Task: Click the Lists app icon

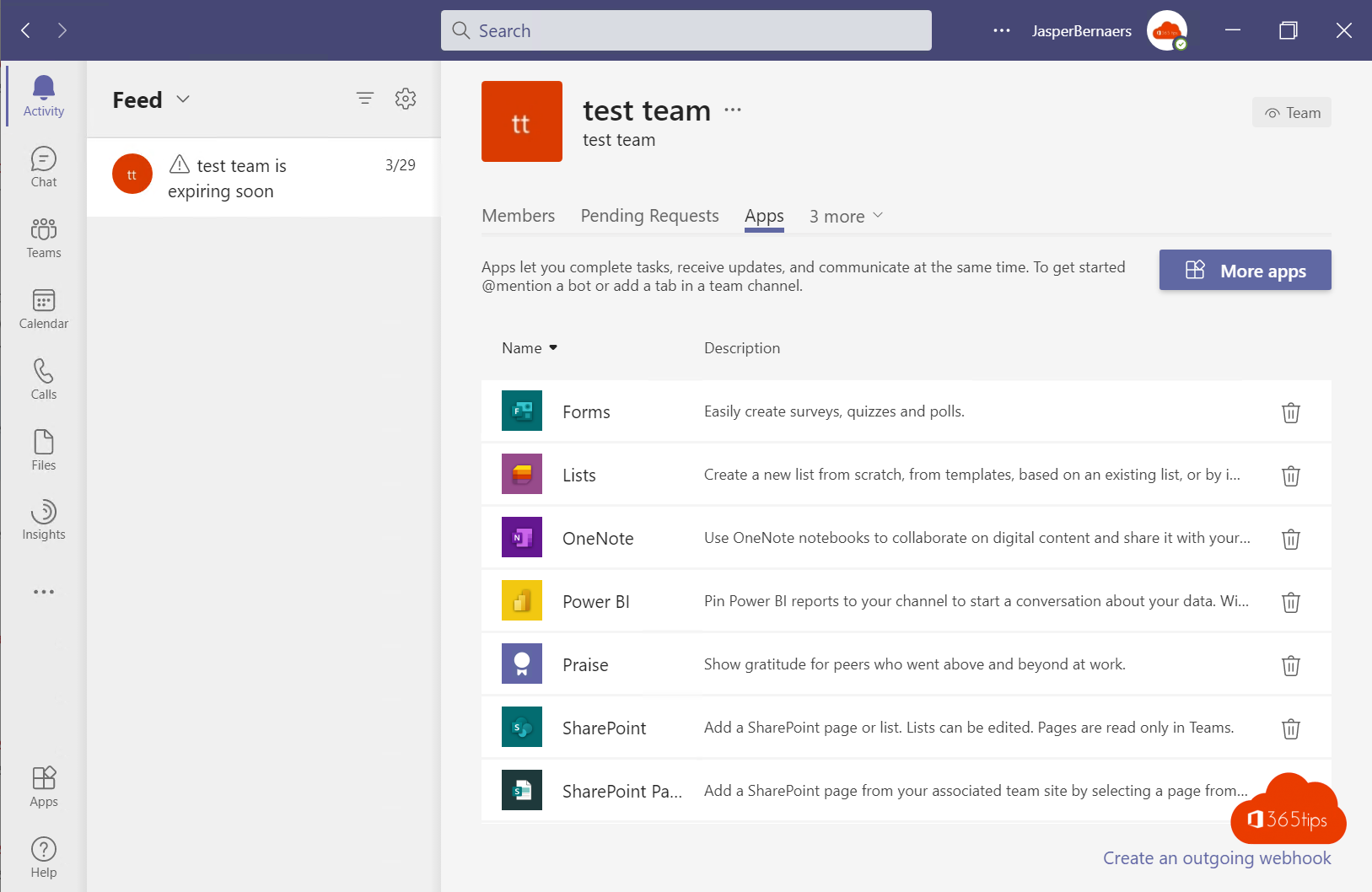Action: point(522,474)
